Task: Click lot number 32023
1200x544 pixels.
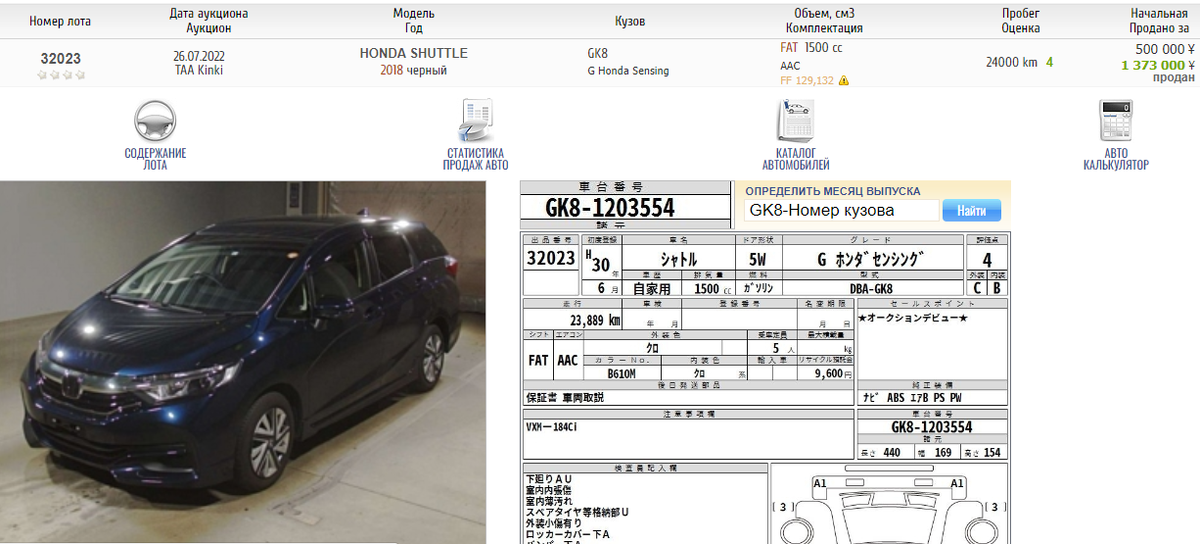Action: coord(60,59)
